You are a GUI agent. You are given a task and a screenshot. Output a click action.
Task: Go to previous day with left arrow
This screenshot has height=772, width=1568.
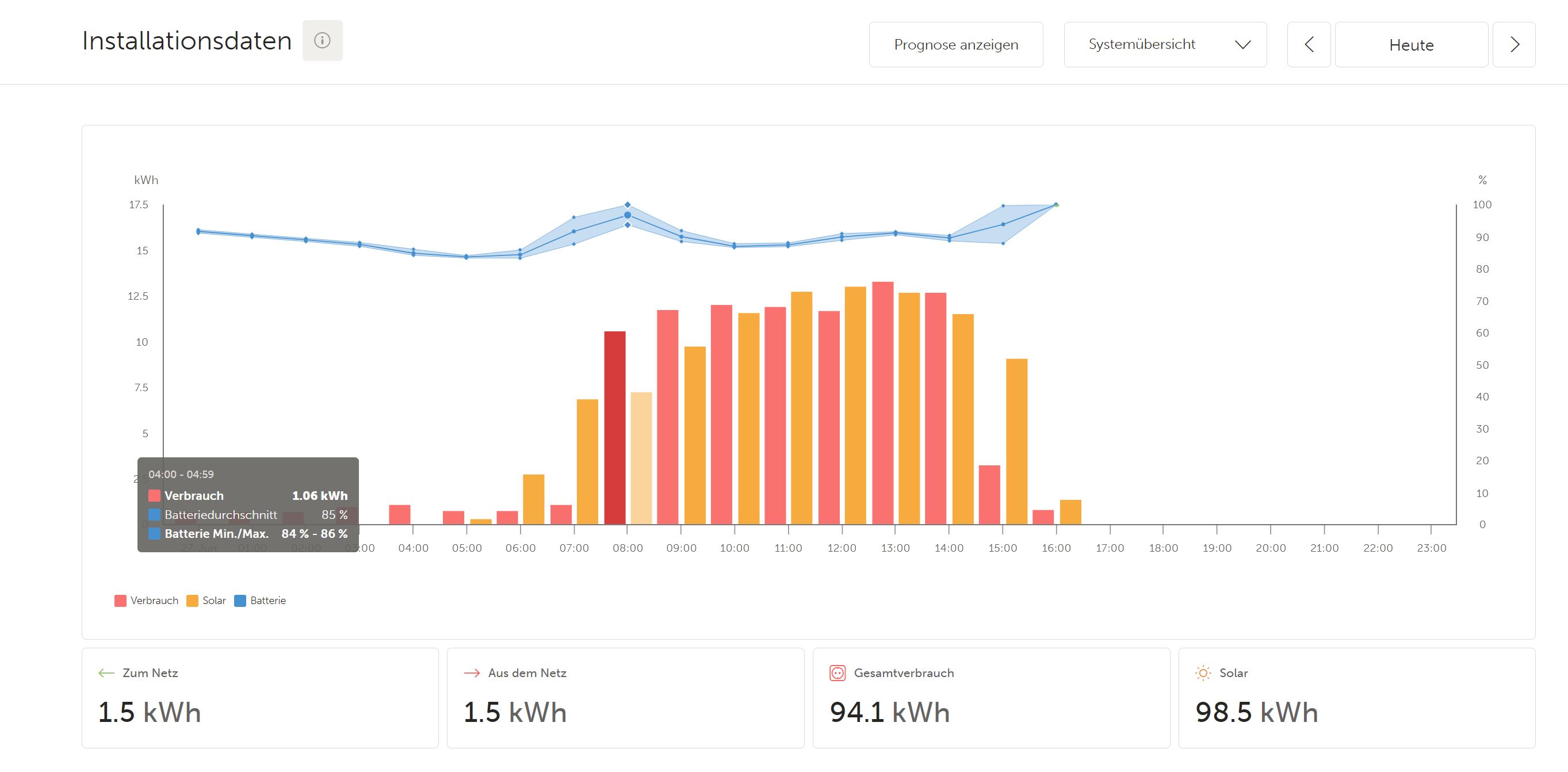click(1309, 44)
